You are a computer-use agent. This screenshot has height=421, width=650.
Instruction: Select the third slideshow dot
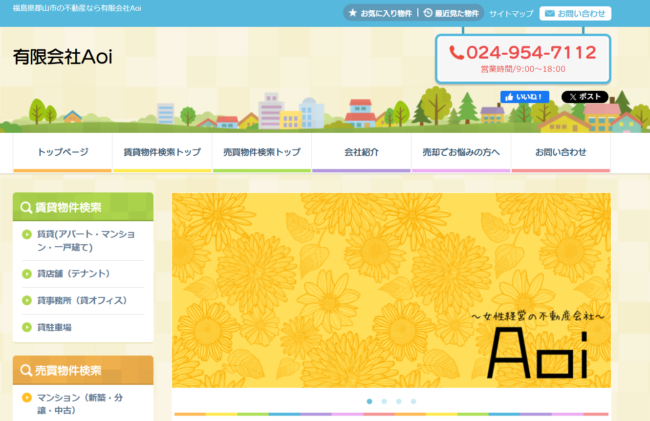[398, 401]
